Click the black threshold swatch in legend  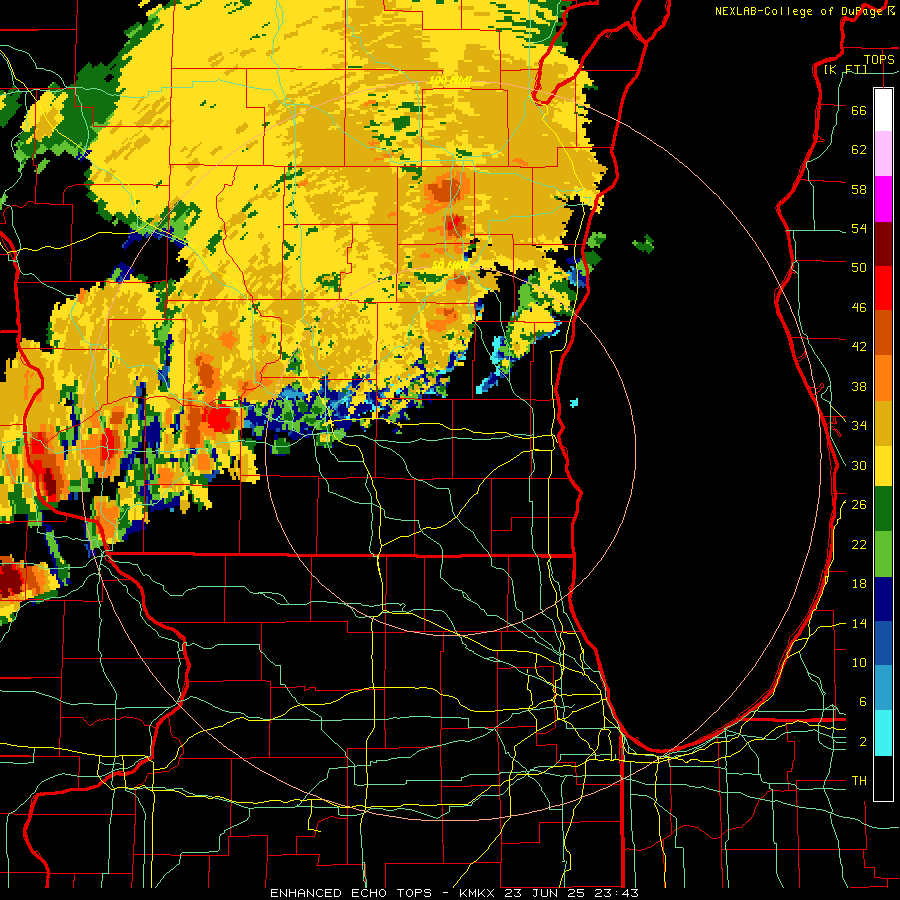tap(883, 778)
